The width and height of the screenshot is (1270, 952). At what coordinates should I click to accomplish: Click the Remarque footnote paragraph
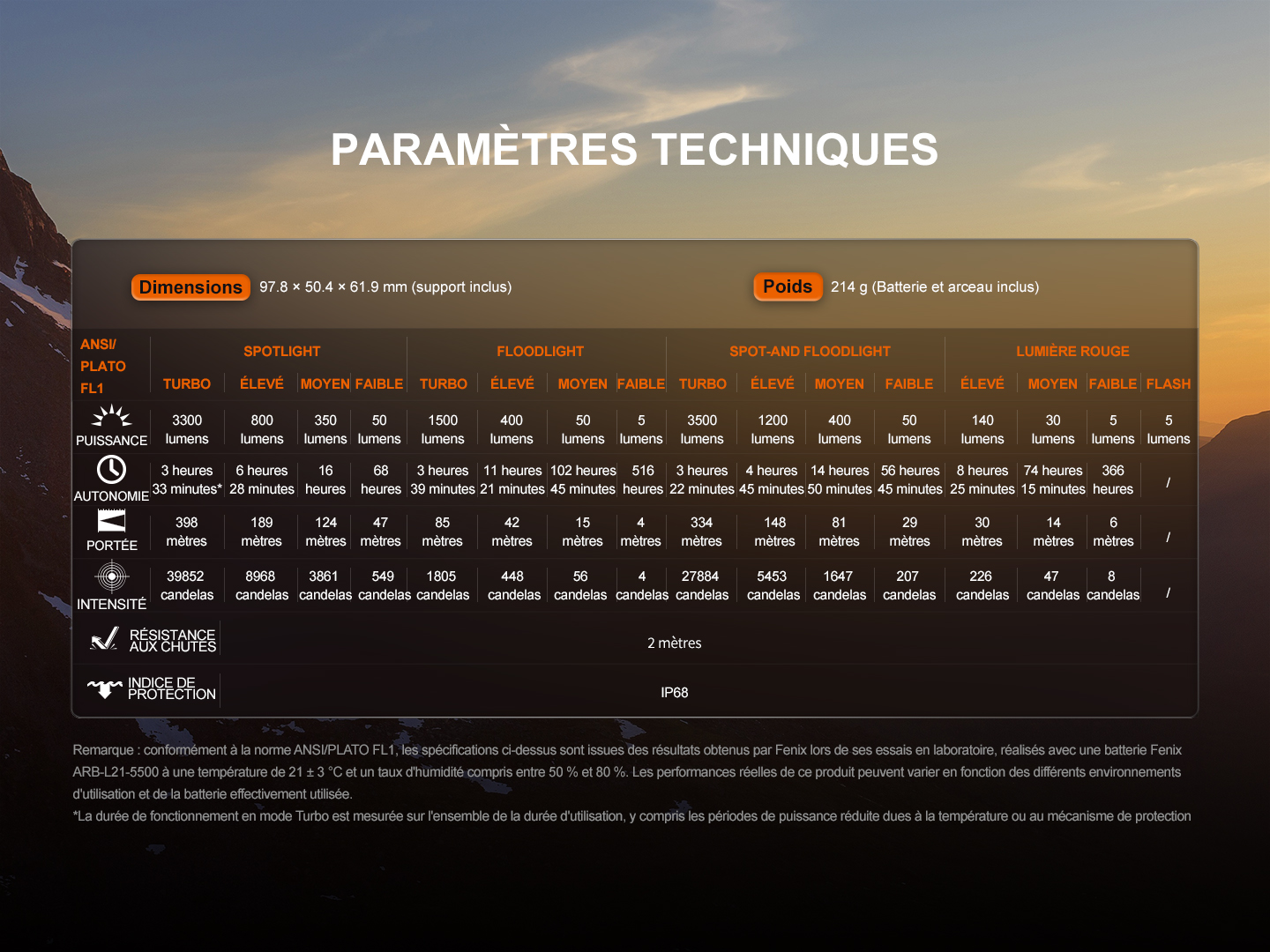627,772
